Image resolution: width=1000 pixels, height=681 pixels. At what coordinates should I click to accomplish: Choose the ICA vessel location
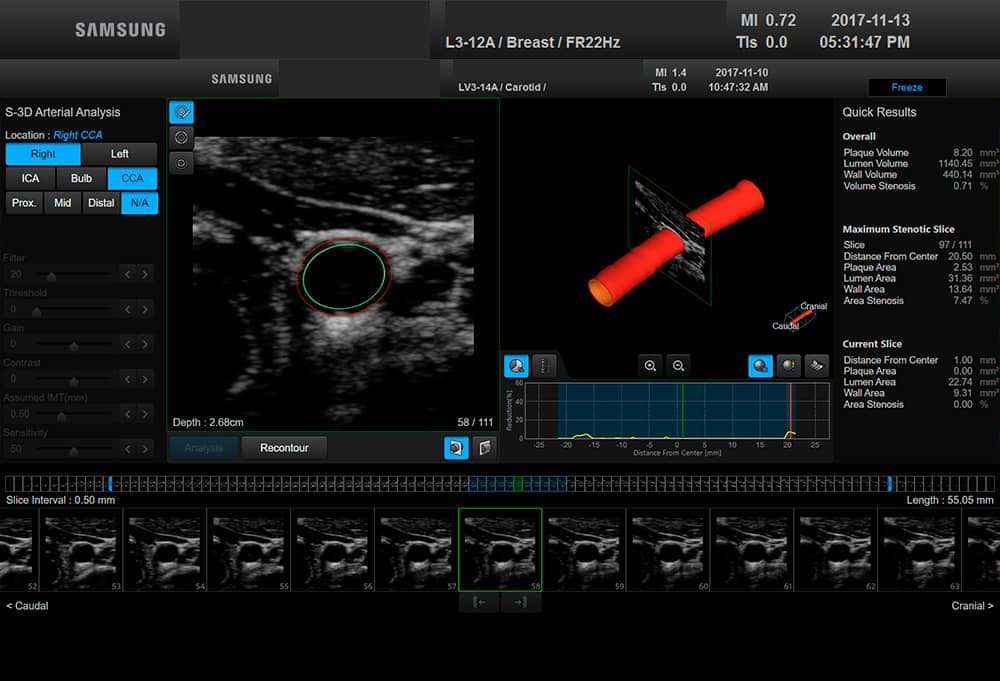(30, 178)
